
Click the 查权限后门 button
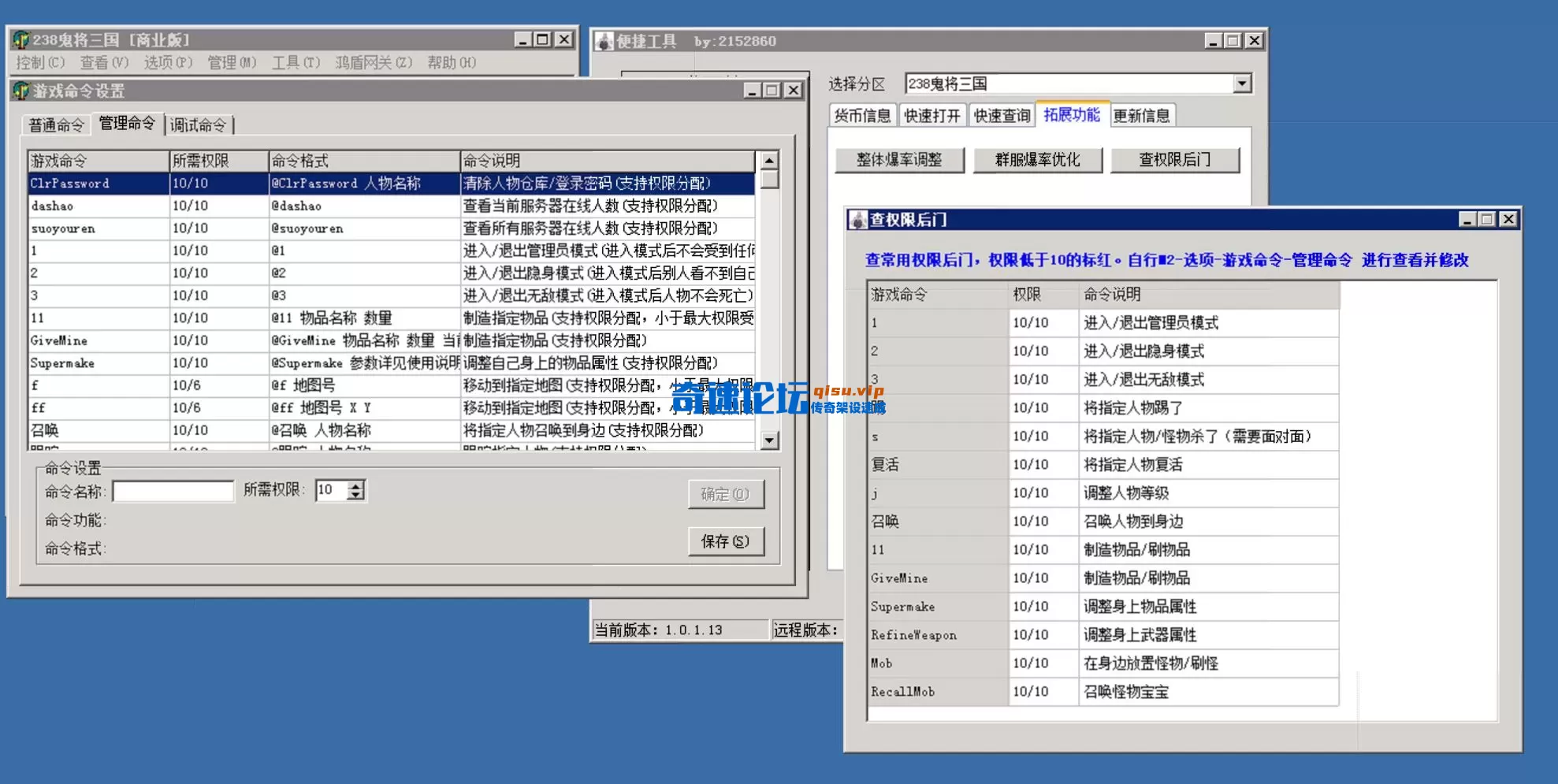point(1173,160)
